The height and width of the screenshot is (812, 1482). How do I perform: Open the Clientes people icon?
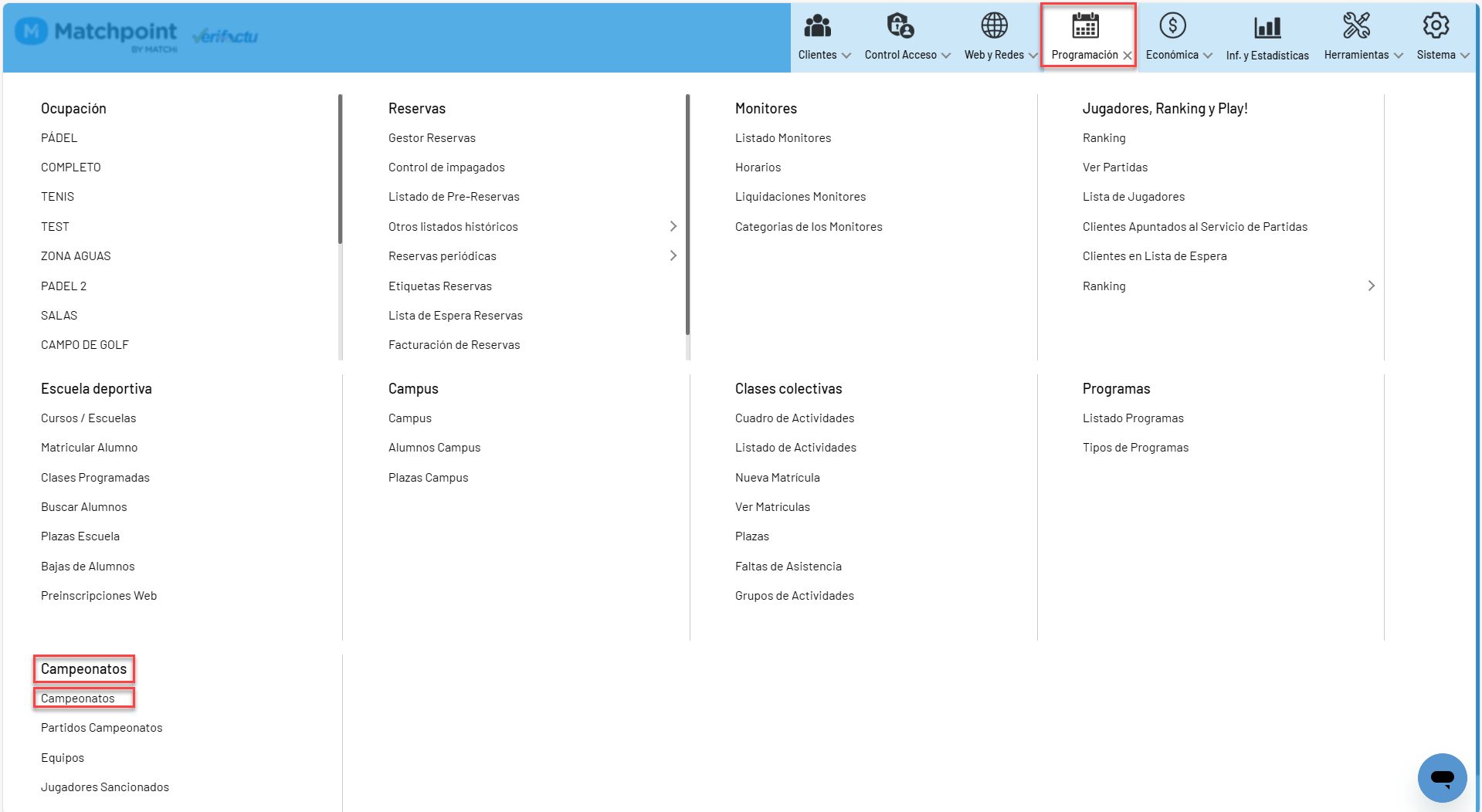click(x=817, y=26)
